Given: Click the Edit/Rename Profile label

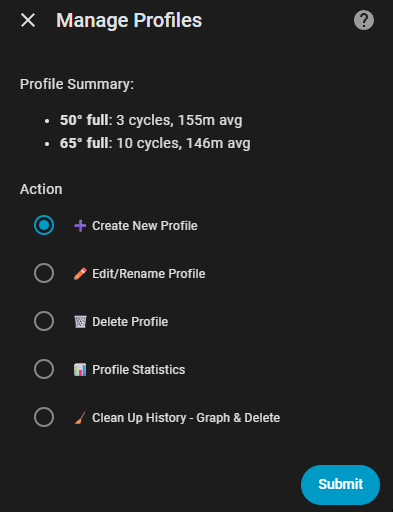Looking at the screenshot, I should (149, 274).
